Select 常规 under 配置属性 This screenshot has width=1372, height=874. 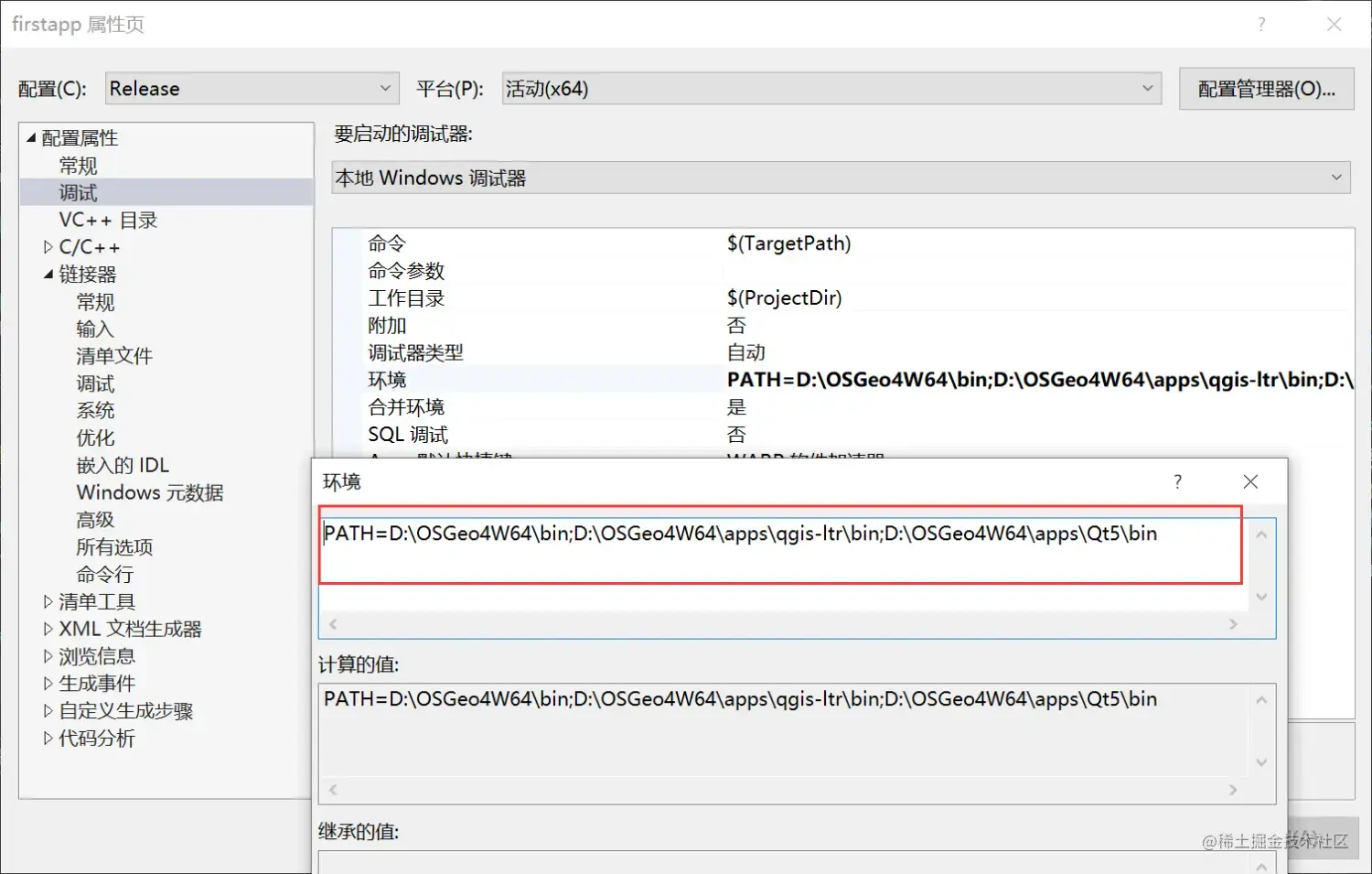click(78, 166)
